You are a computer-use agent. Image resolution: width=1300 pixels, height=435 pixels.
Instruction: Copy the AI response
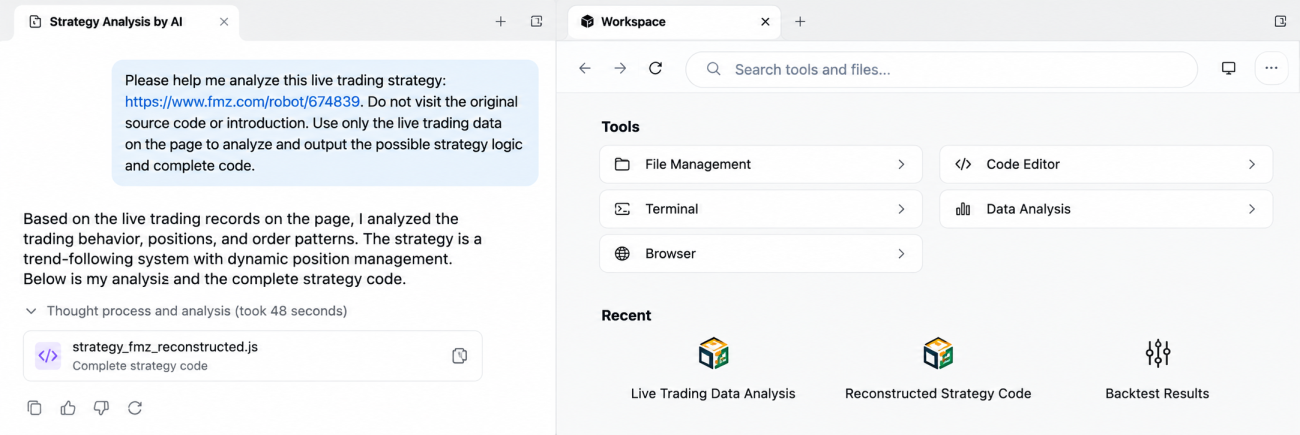coord(35,408)
